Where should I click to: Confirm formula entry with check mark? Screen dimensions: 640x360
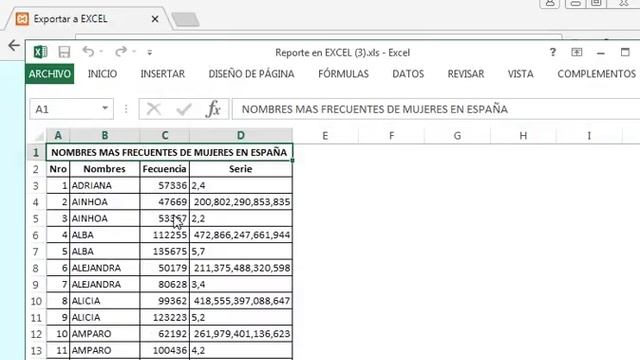tap(184, 109)
